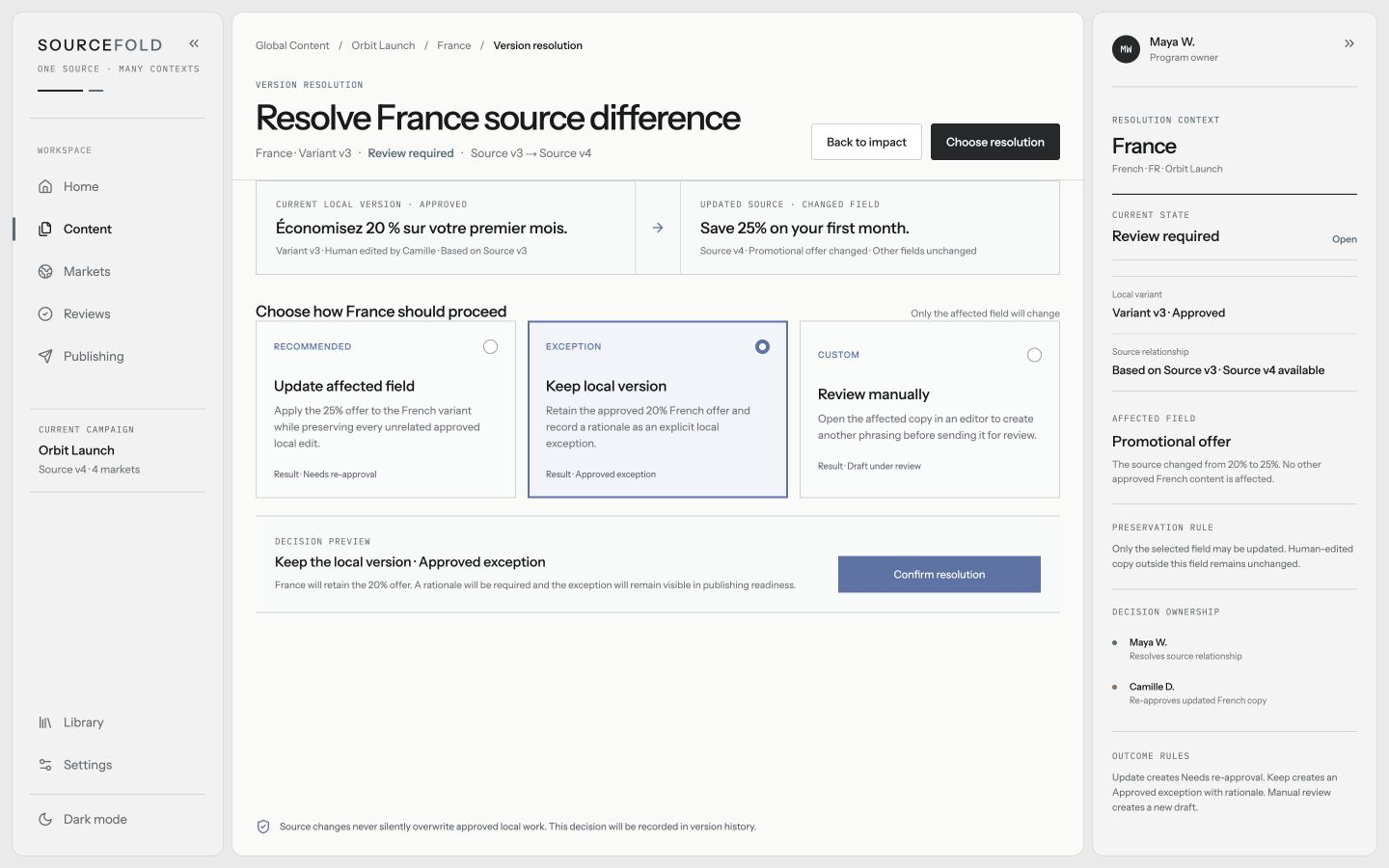
Task: Click the Result · Draft under review text
Action: [x=869, y=466]
